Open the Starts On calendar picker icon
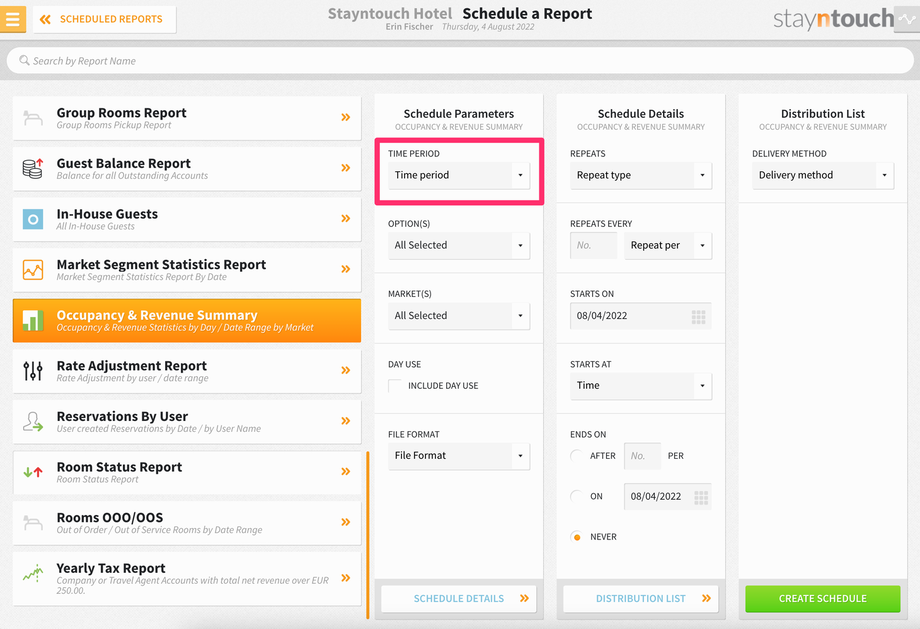 [698, 317]
